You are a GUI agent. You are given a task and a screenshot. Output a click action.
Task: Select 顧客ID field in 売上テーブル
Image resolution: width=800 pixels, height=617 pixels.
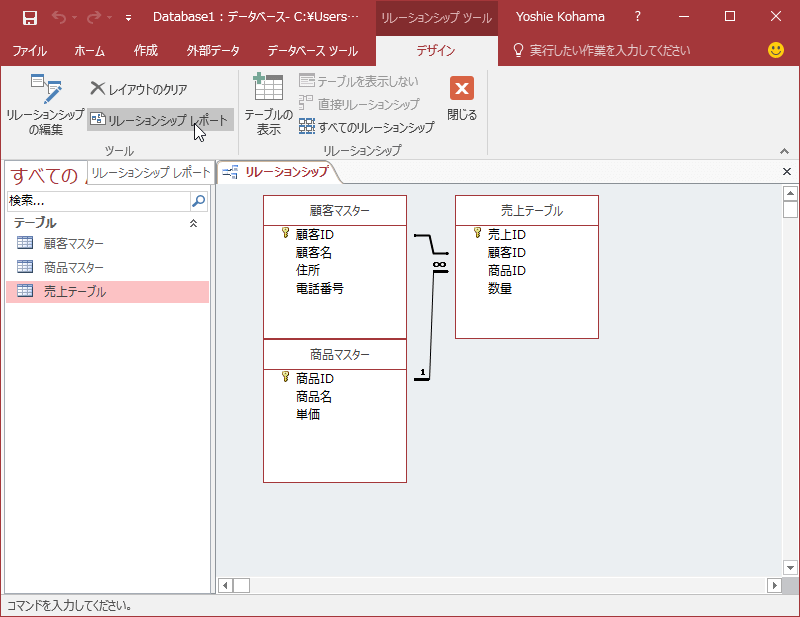tap(506, 253)
